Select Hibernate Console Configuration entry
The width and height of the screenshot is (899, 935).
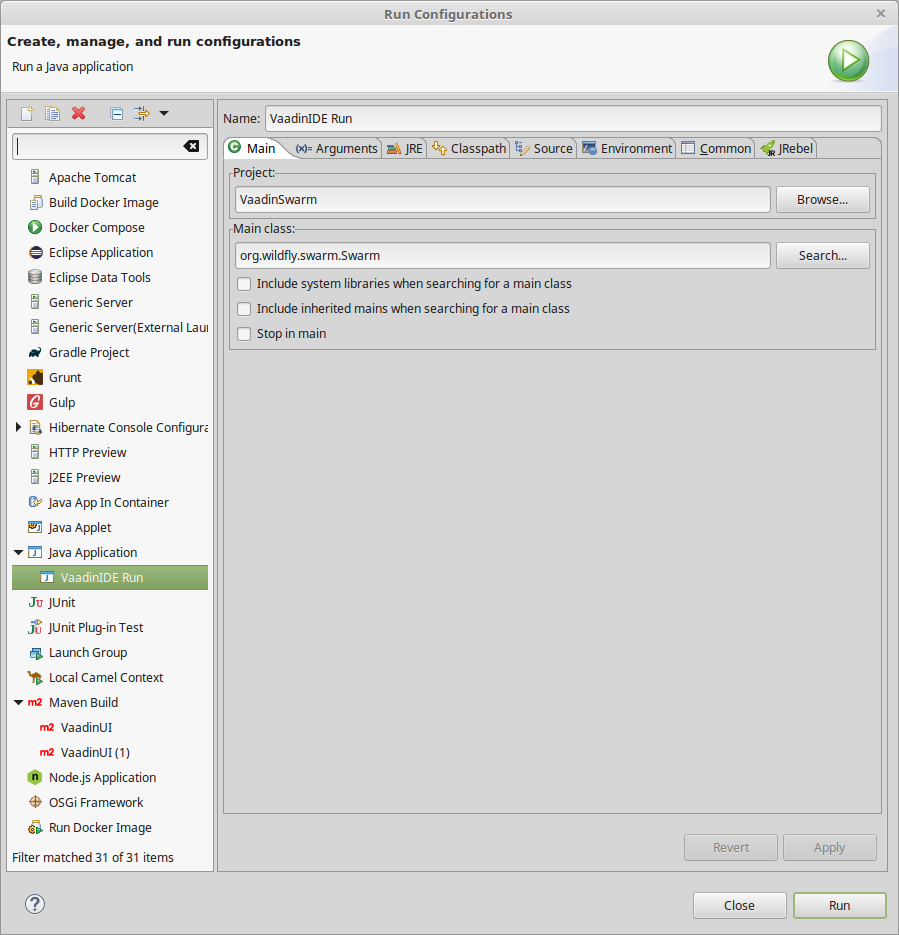point(128,428)
